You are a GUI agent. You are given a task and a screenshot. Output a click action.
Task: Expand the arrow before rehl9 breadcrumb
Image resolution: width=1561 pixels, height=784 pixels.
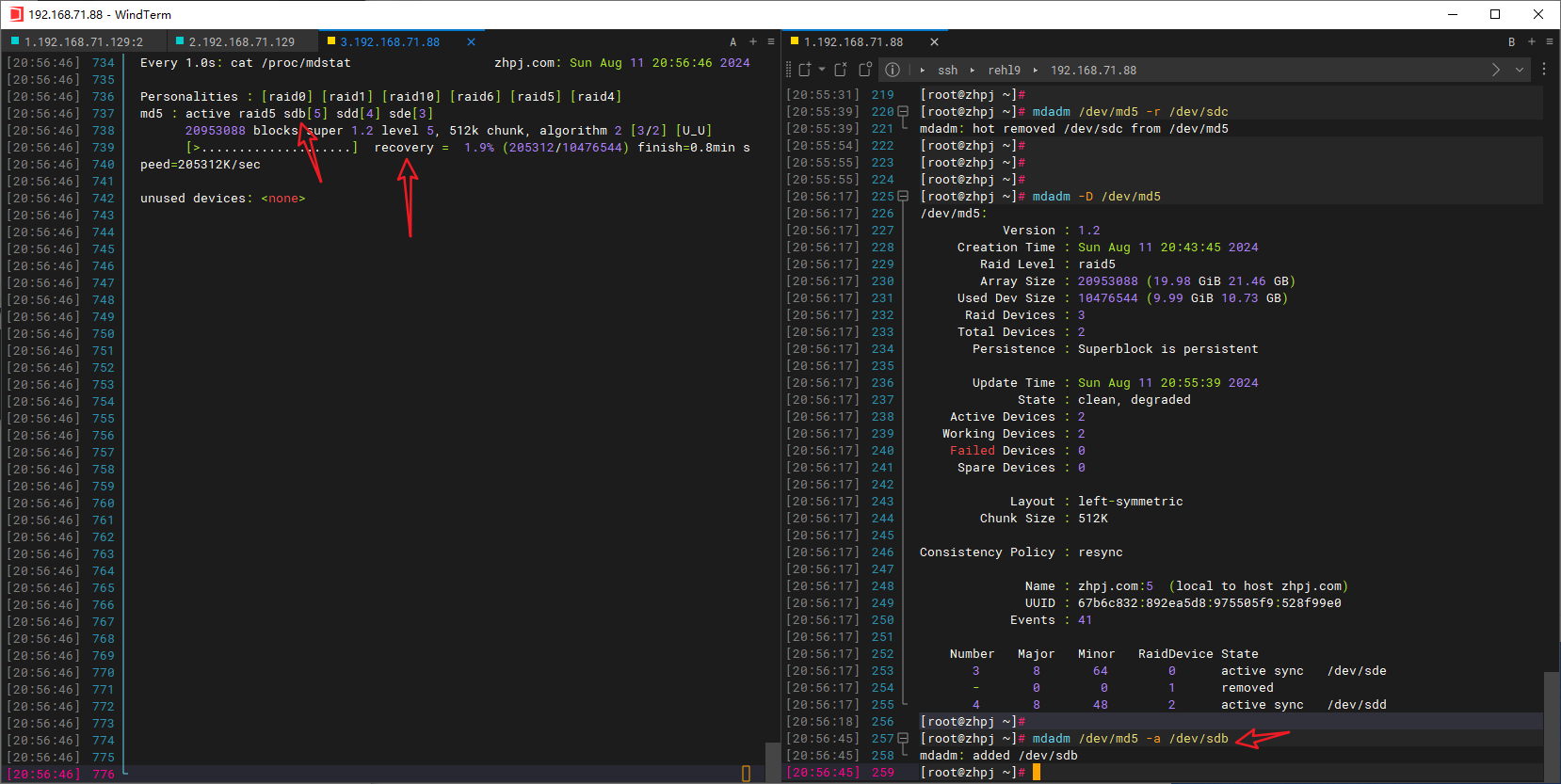tap(973, 71)
